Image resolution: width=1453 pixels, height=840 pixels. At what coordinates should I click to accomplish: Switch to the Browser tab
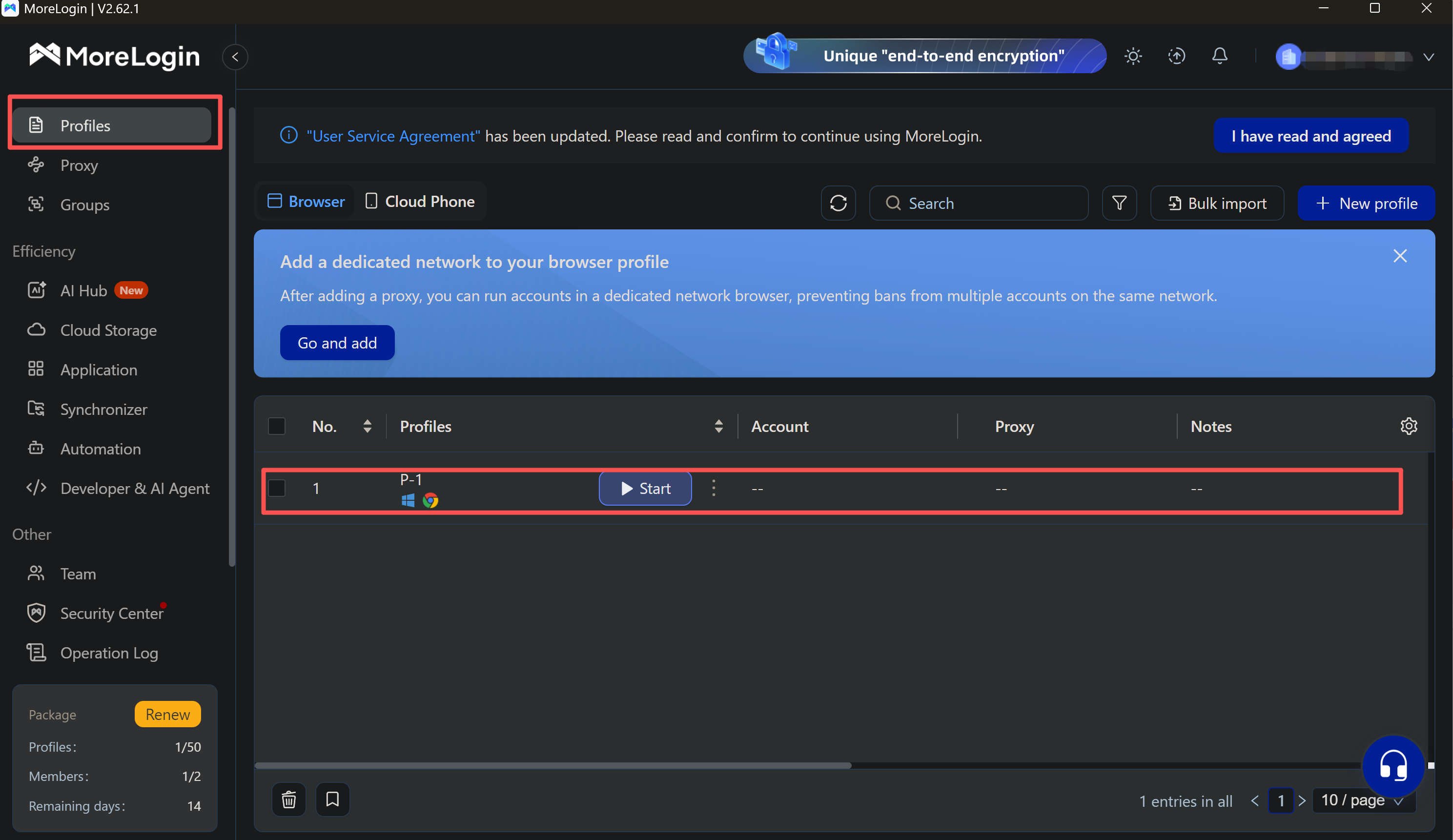point(306,201)
